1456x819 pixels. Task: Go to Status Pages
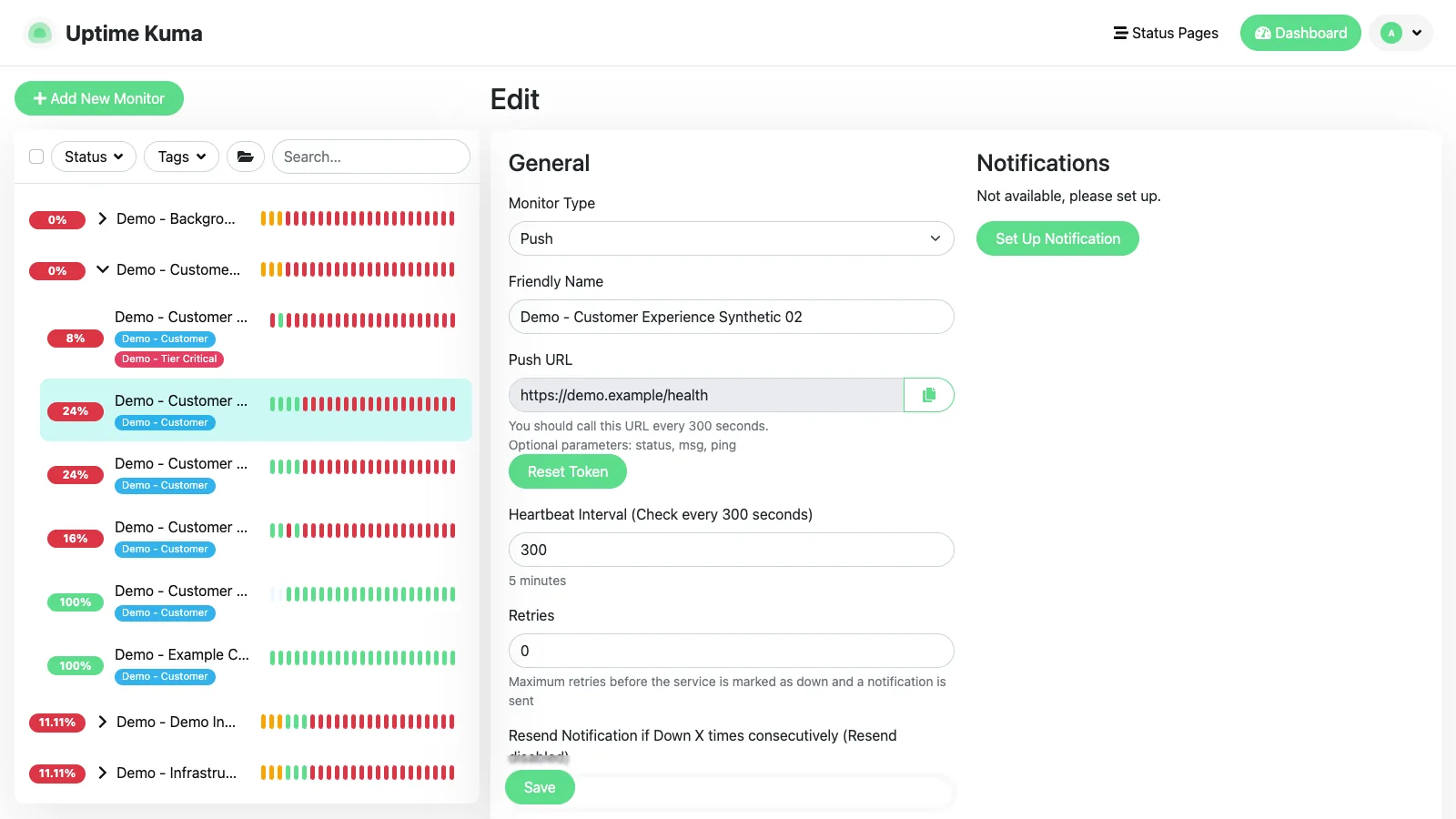coord(1166,33)
